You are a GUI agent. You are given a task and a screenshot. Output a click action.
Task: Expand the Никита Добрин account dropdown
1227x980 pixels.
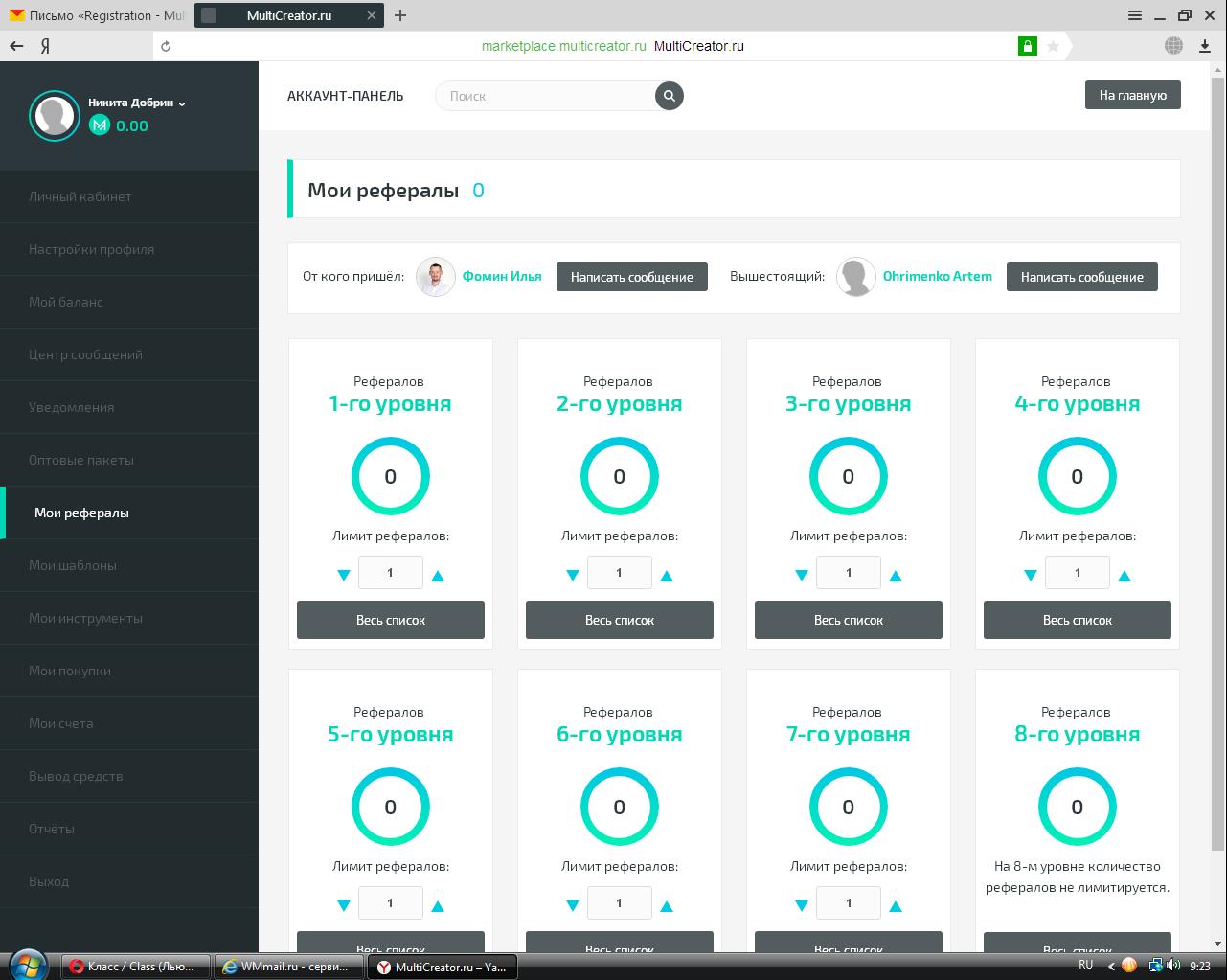[x=182, y=103]
